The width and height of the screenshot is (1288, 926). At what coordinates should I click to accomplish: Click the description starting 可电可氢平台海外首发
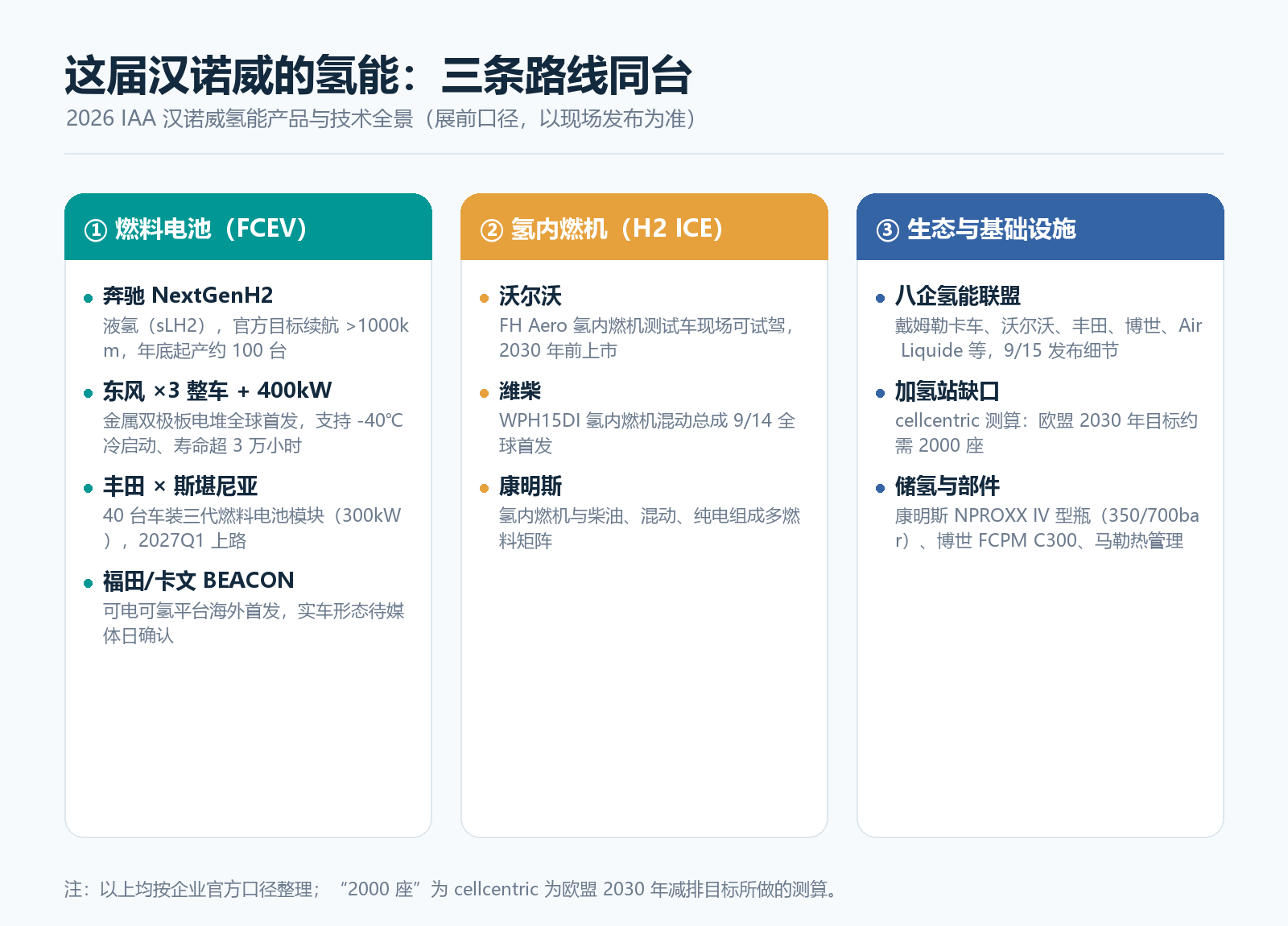(254, 623)
